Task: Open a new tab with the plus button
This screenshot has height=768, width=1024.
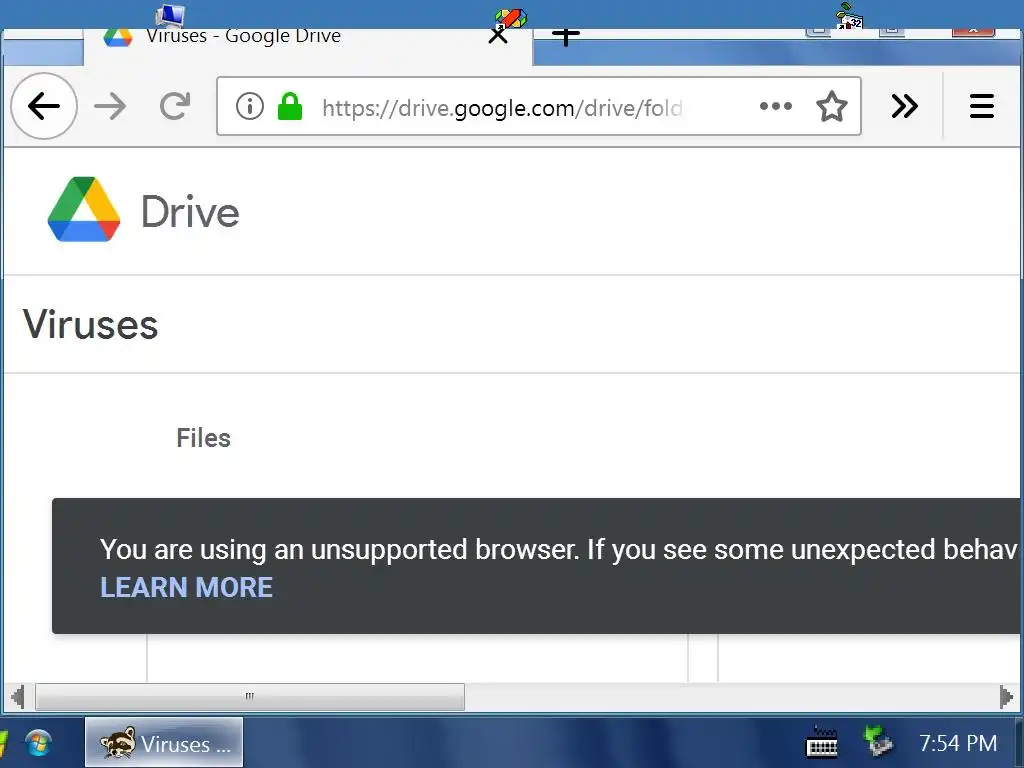Action: tap(566, 37)
